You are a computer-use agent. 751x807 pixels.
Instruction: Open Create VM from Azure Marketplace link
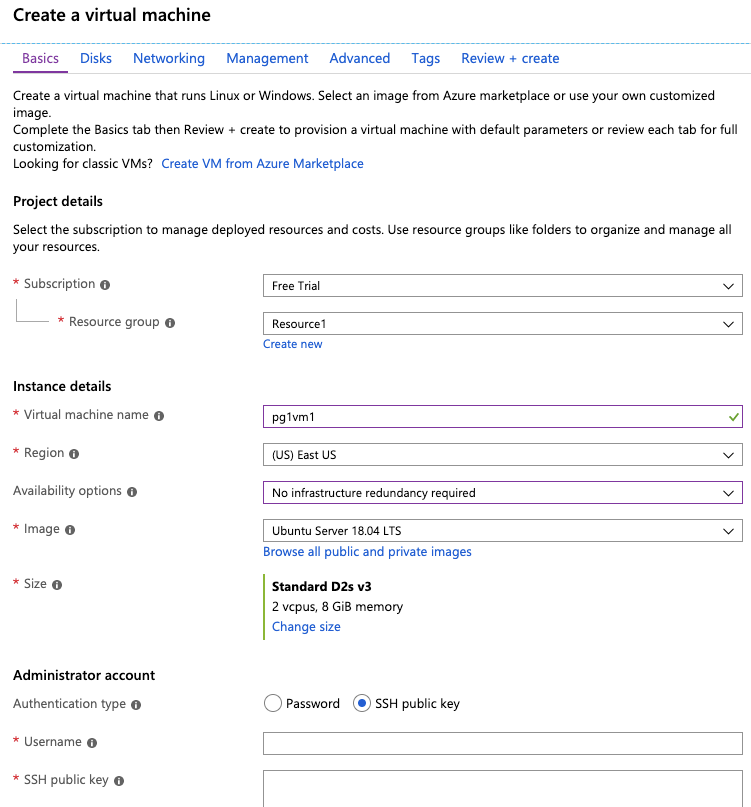point(263,164)
